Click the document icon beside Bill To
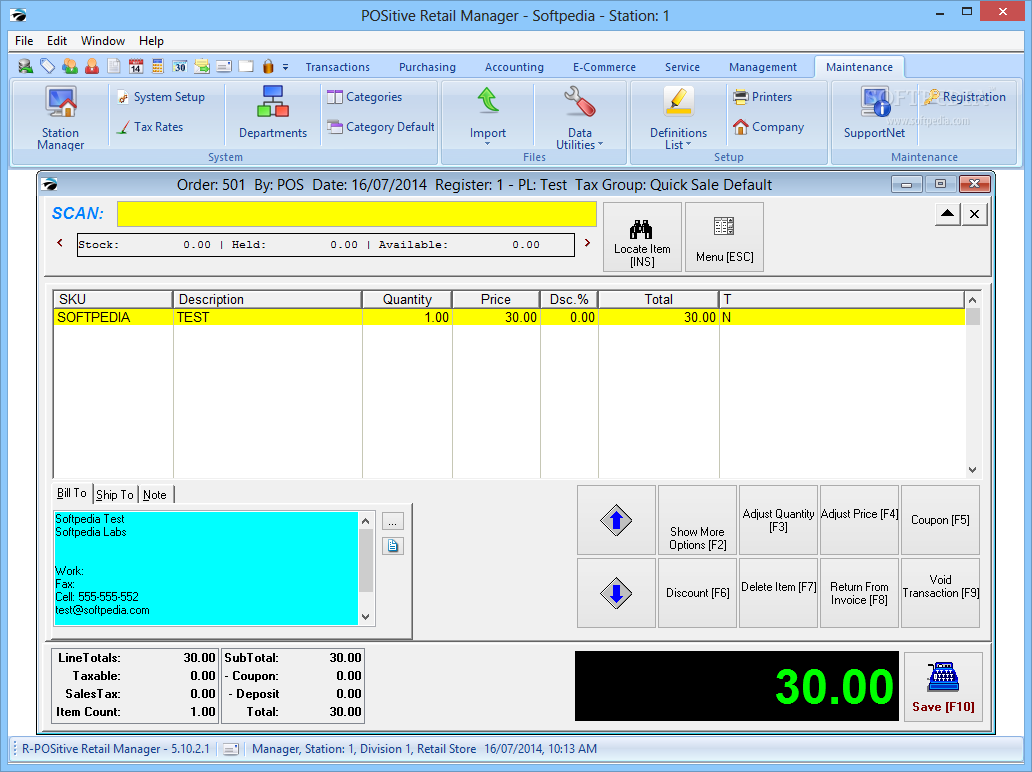The height and width of the screenshot is (772, 1032). 392,546
